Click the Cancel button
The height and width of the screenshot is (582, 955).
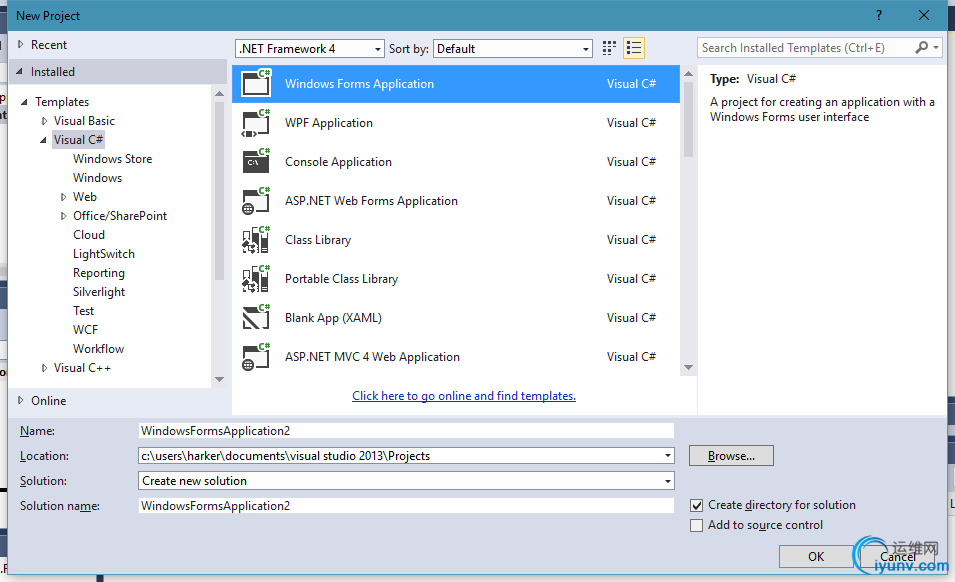(898, 556)
